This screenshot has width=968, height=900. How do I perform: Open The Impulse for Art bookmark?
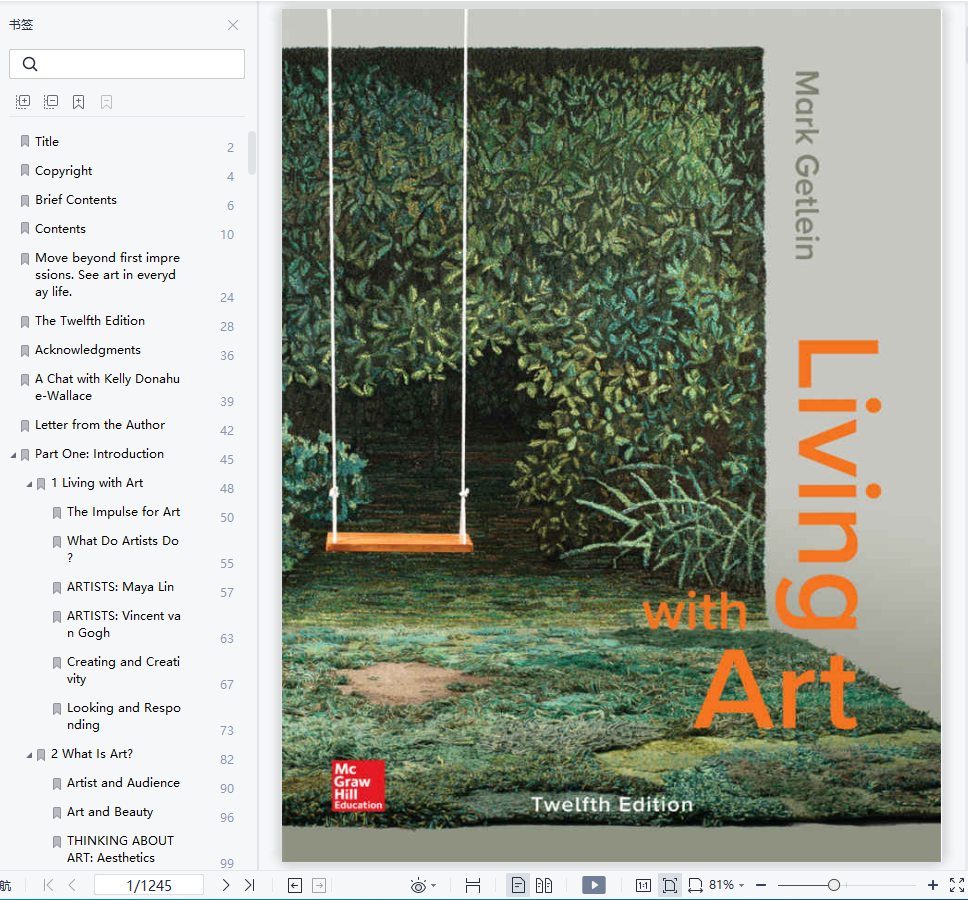[123, 512]
